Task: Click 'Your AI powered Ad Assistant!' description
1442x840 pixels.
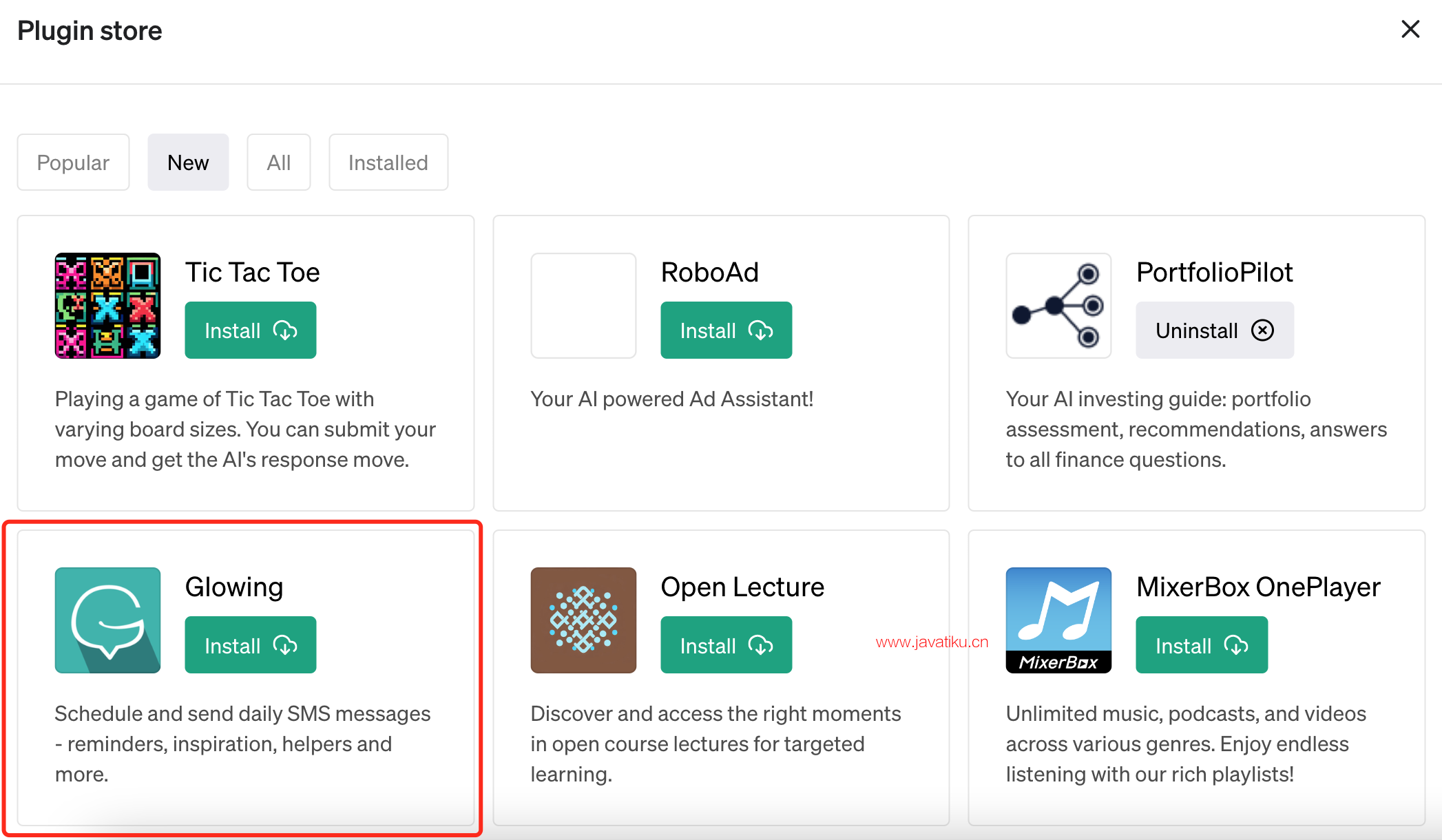Action: point(672,399)
